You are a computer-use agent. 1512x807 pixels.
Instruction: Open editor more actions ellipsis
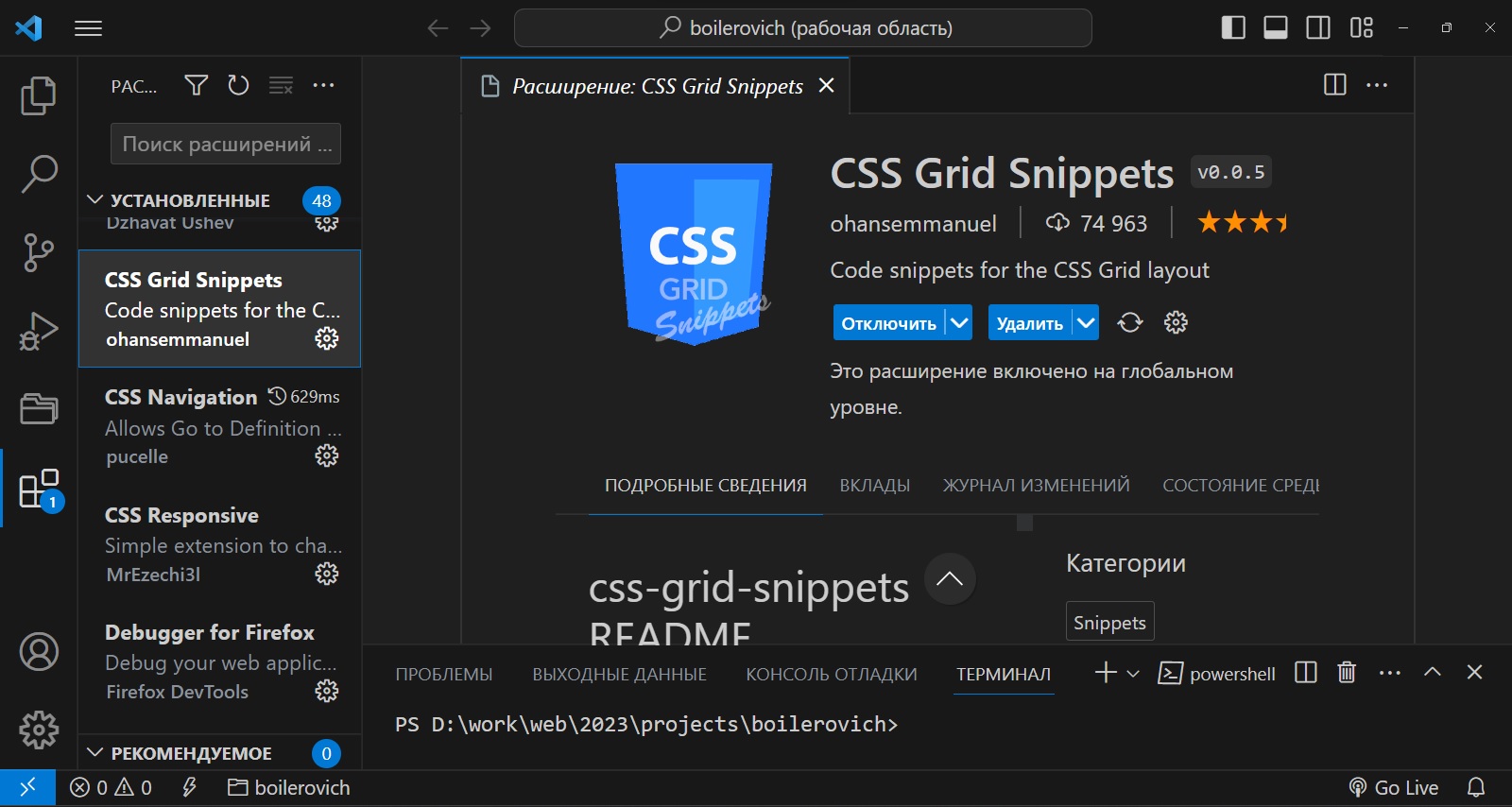coord(1378,85)
